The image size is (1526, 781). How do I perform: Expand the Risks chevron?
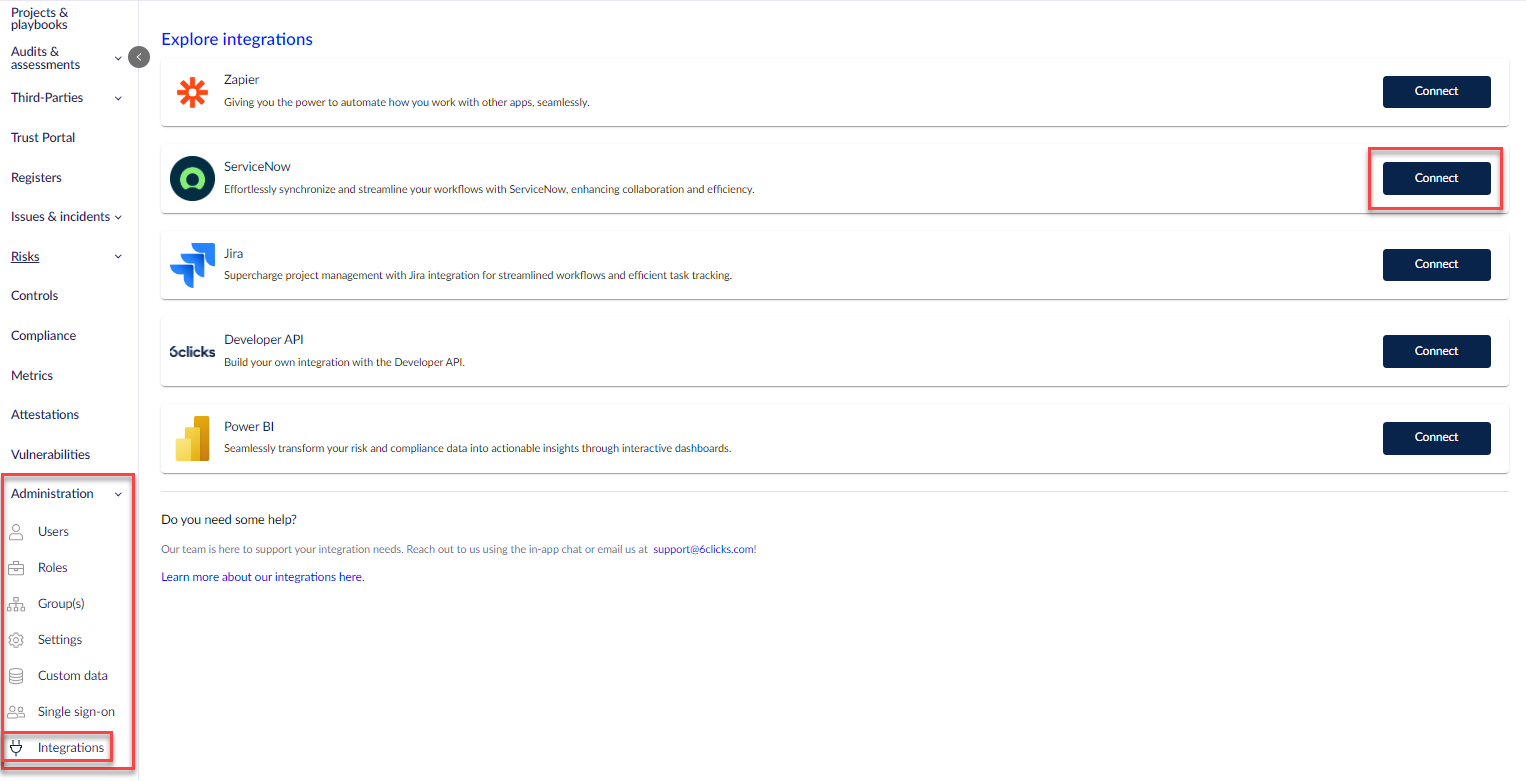(x=118, y=257)
